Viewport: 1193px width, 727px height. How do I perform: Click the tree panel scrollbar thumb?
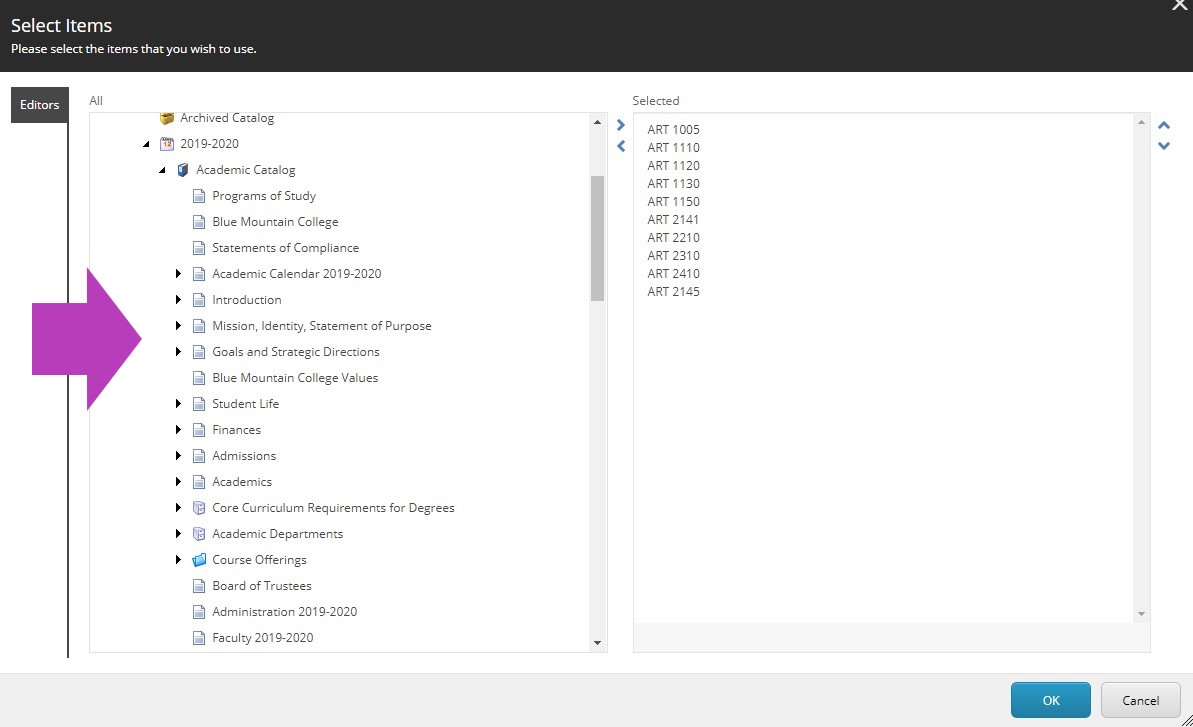pyautogui.click(x=597, y=238)
